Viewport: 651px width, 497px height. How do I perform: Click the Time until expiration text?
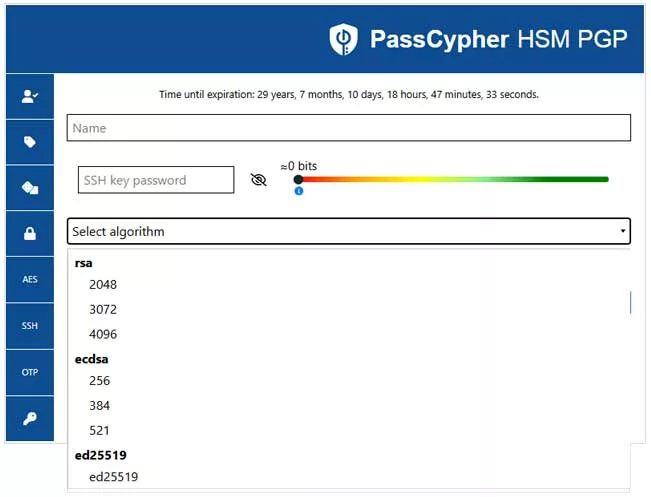(x=349, y=95)
